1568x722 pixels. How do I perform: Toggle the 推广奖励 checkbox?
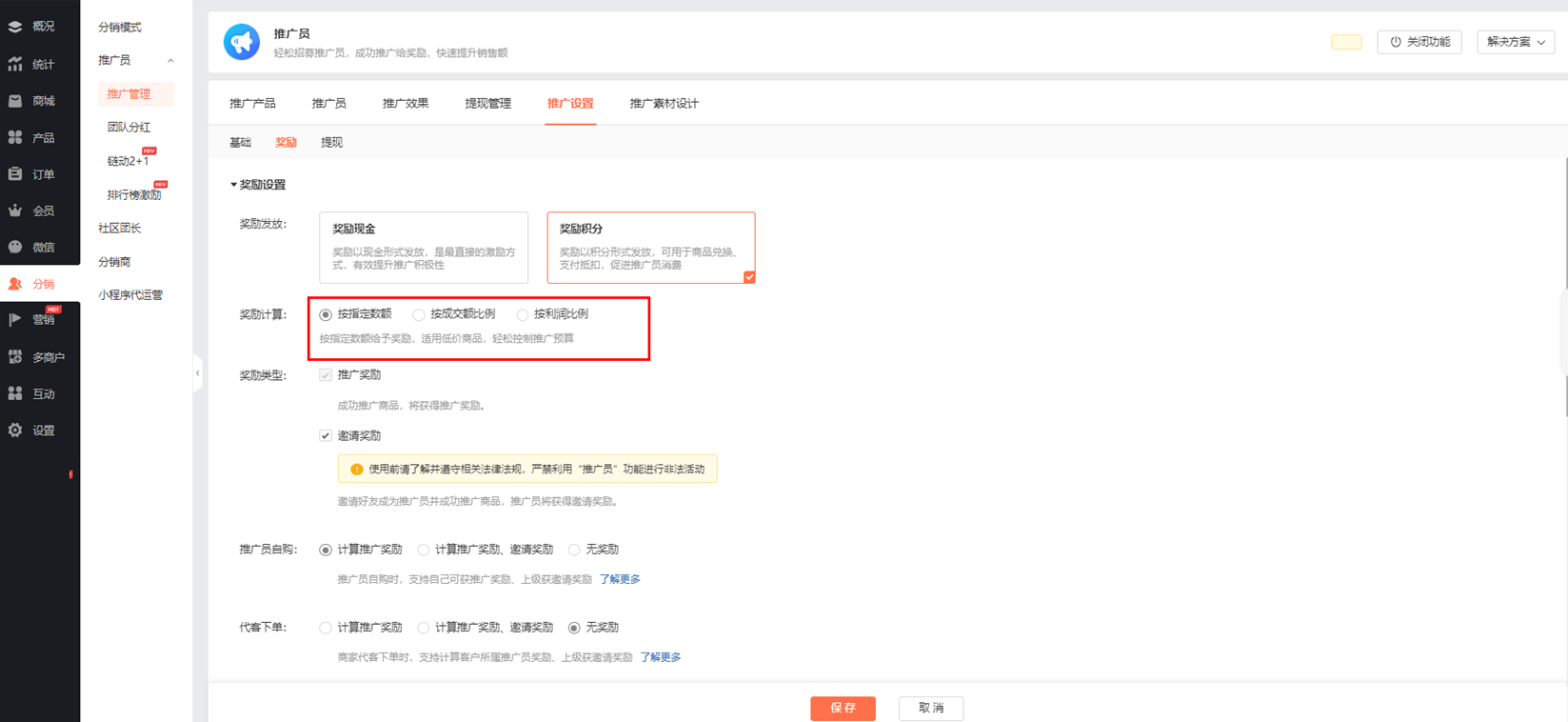[326, 375]
